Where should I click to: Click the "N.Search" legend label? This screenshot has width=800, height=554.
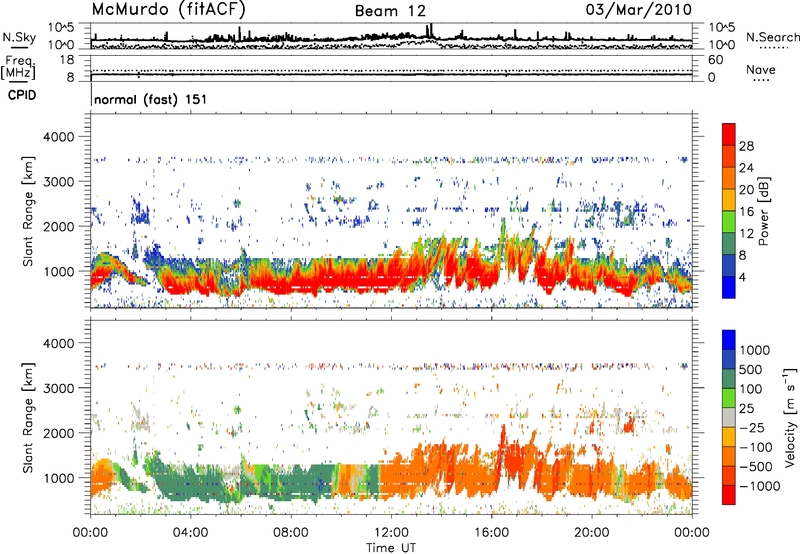click(773, 37)
